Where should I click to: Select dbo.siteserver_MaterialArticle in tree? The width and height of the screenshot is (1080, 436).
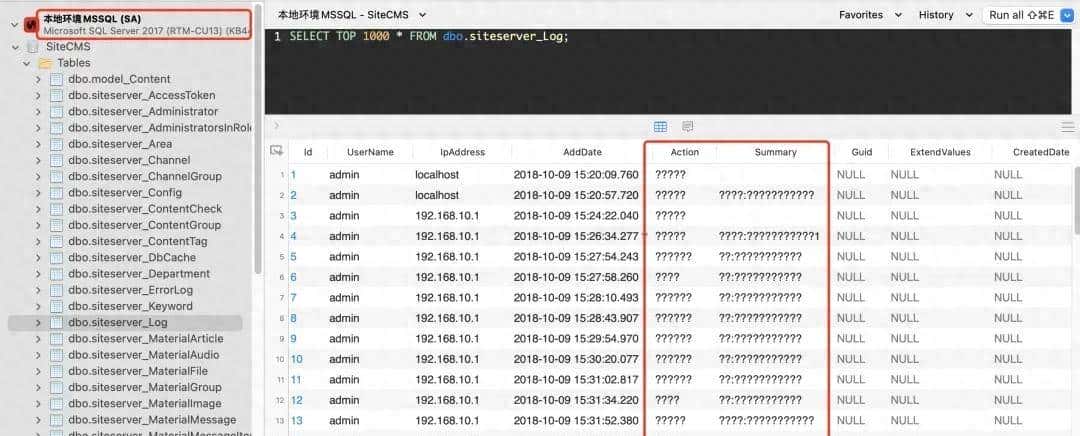click(x=146, y=338)
